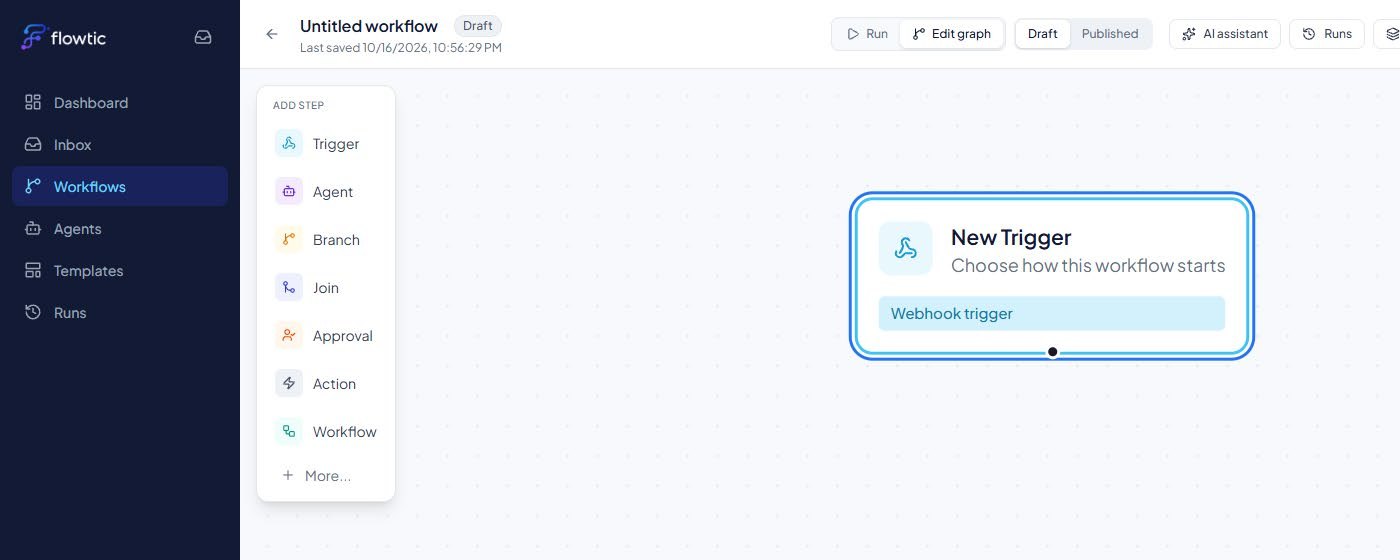Click the back arrow next to the workflow title

(272, 34)
